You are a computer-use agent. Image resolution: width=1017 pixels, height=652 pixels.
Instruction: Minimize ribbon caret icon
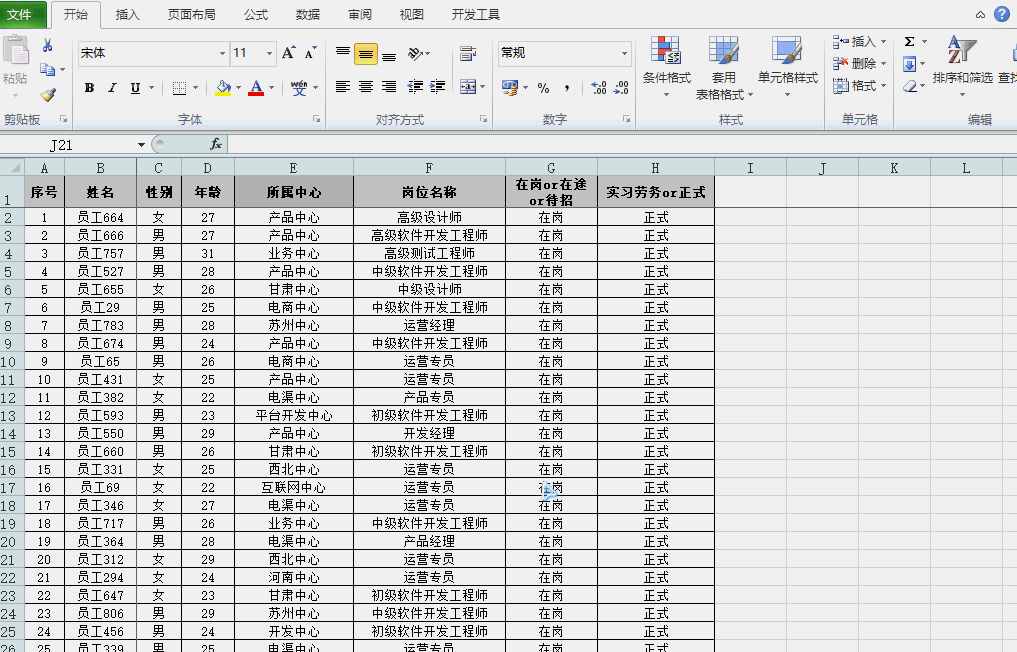coord(980,15)
